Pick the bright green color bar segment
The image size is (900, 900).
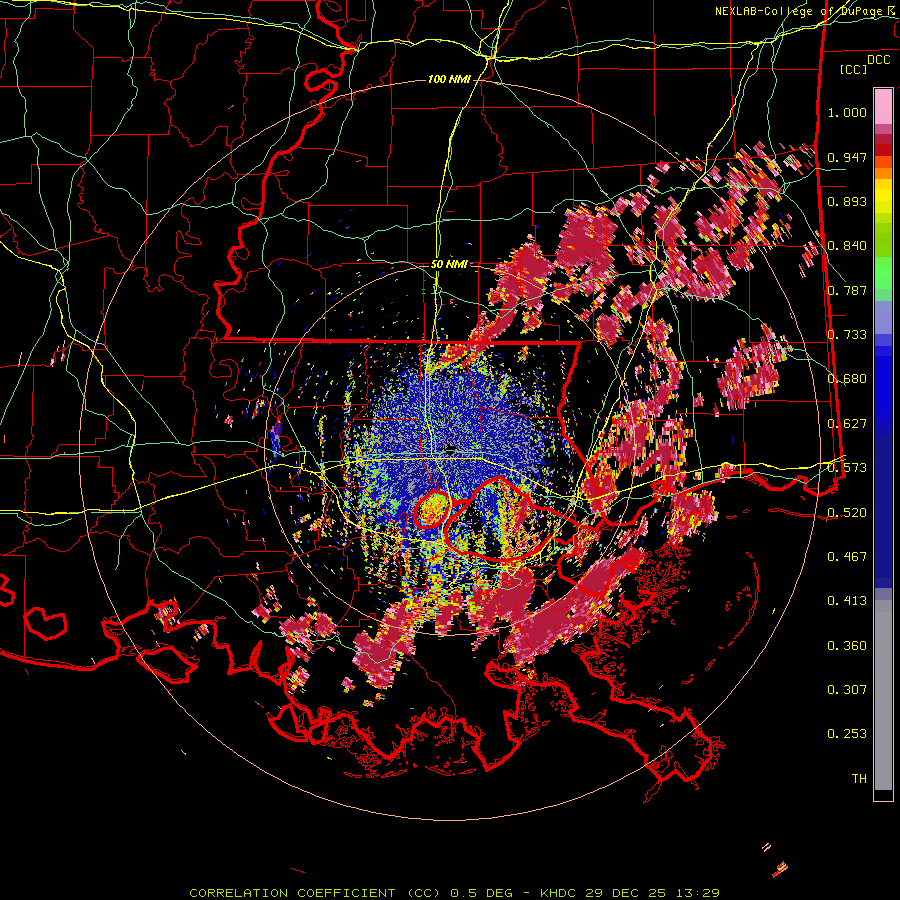pos(883,273)
